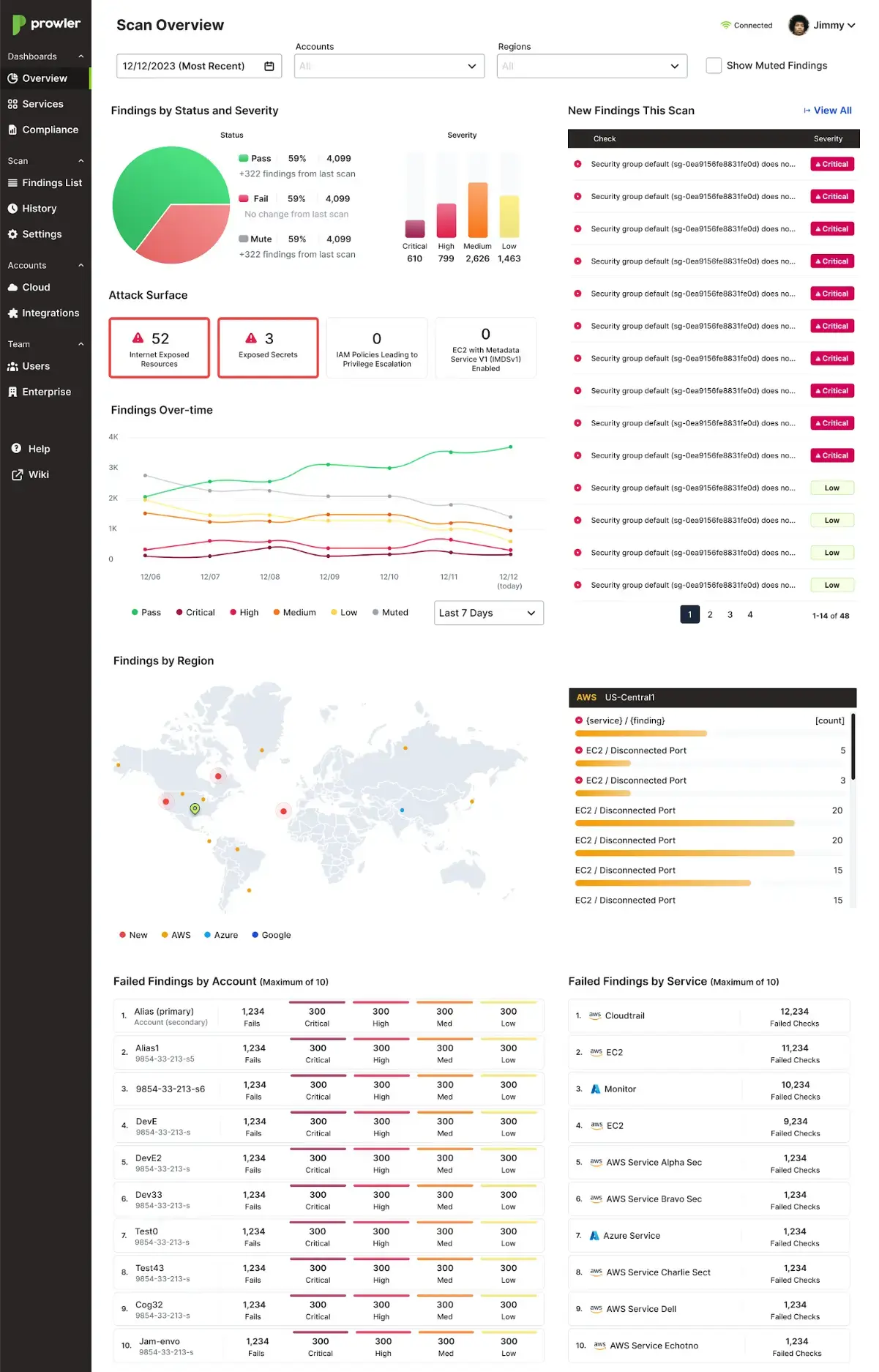879x1372 pixels.
Task: Open the Last 7 Days dropdown
Action: click(x=489, y=613)
